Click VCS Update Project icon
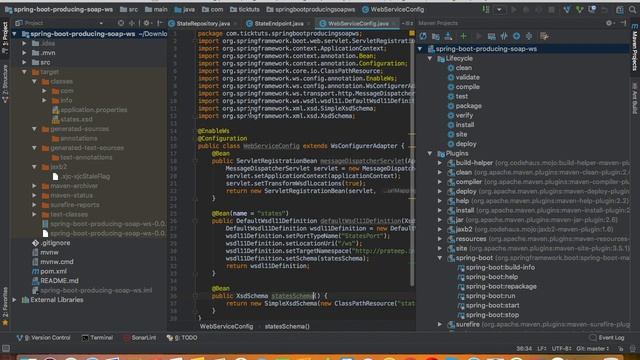 click(567, 9)
